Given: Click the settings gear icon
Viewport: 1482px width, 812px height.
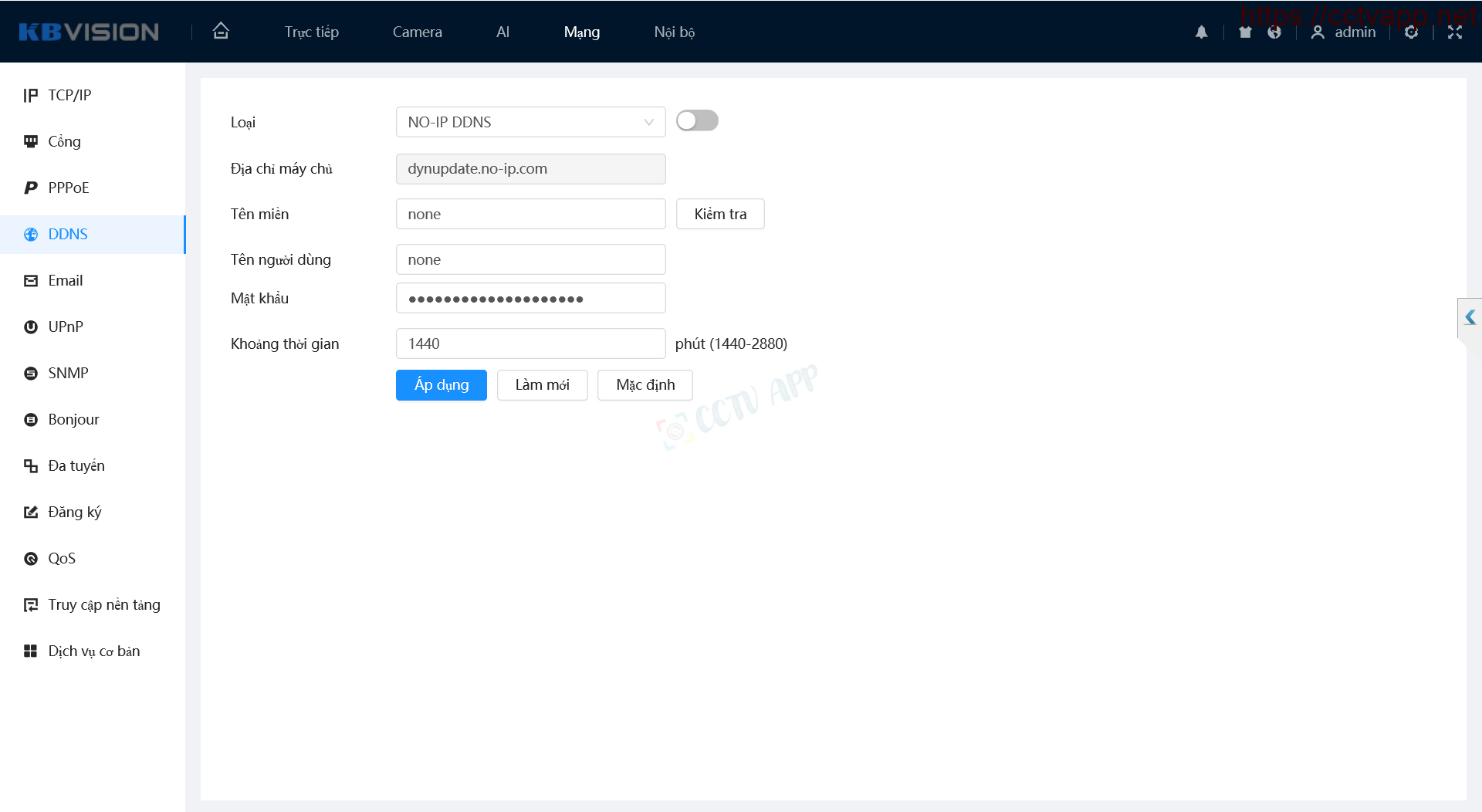Looking at the screenshot, I should point(1411,32).
